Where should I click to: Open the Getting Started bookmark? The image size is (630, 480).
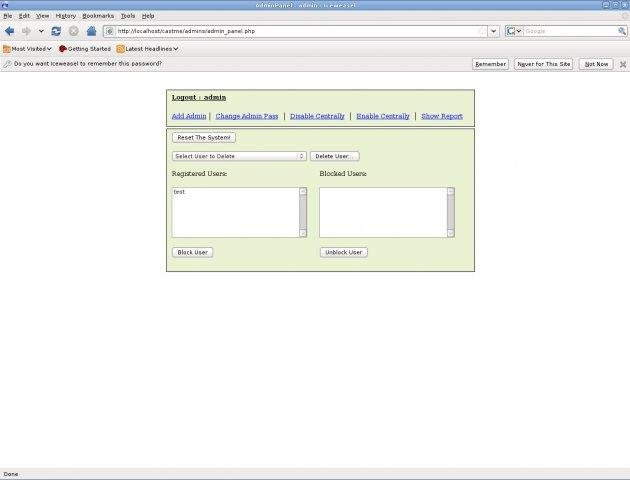85,49
